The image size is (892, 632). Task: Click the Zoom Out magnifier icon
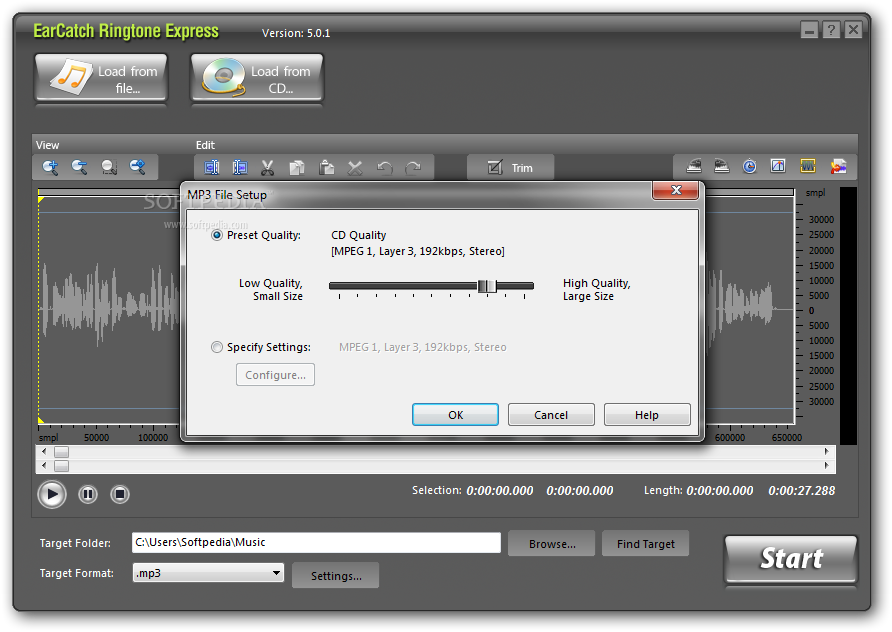tap(79, 167)
